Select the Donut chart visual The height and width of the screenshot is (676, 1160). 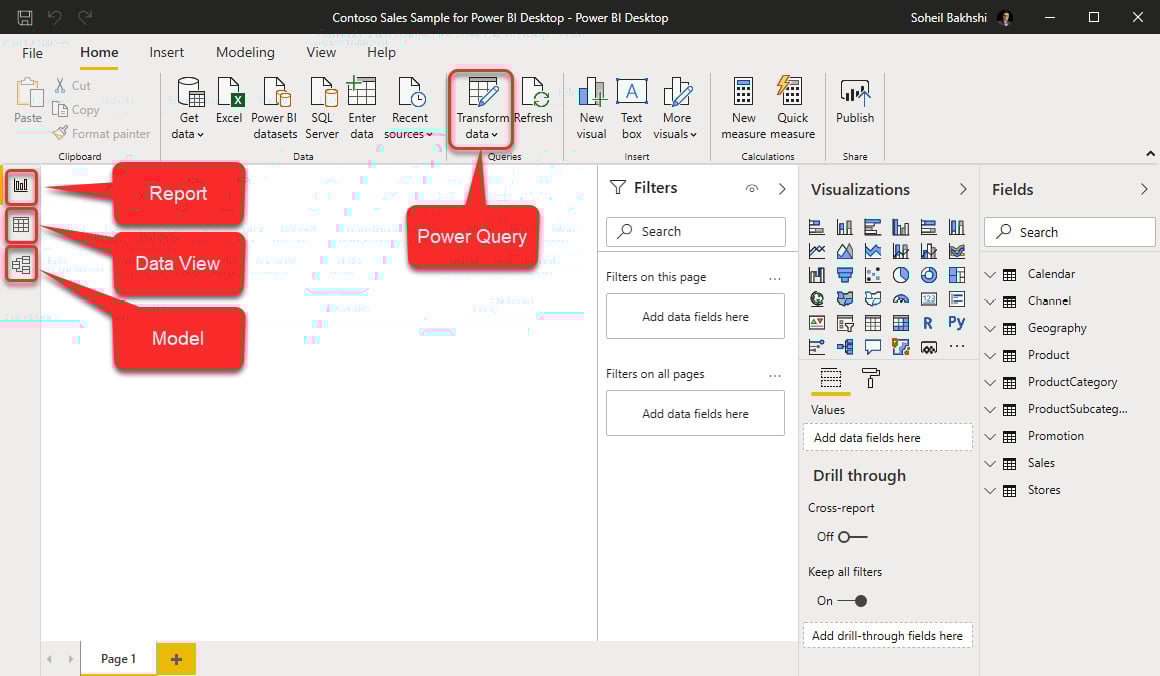point(928,275)
